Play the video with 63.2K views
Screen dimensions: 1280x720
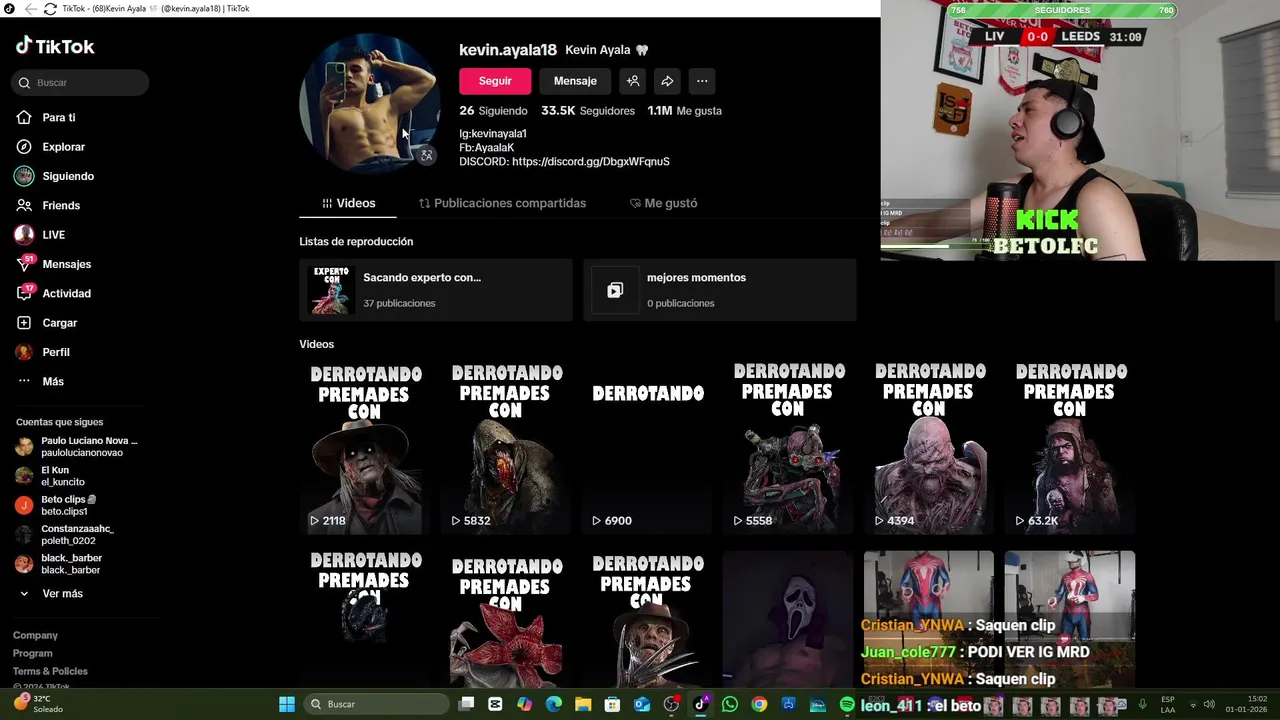click(x=1071, y=448)
